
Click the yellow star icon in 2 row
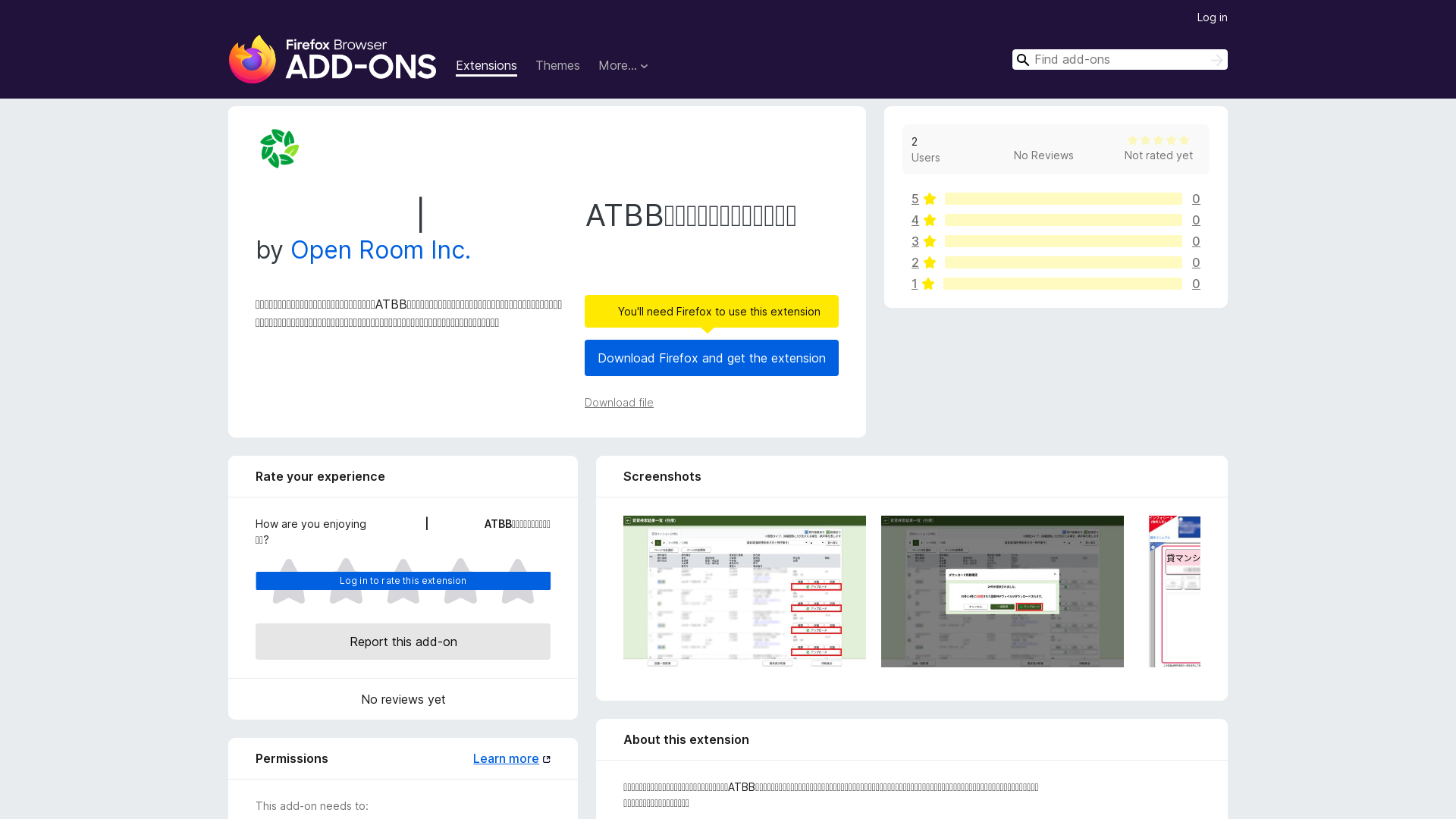tap(930, 262)
